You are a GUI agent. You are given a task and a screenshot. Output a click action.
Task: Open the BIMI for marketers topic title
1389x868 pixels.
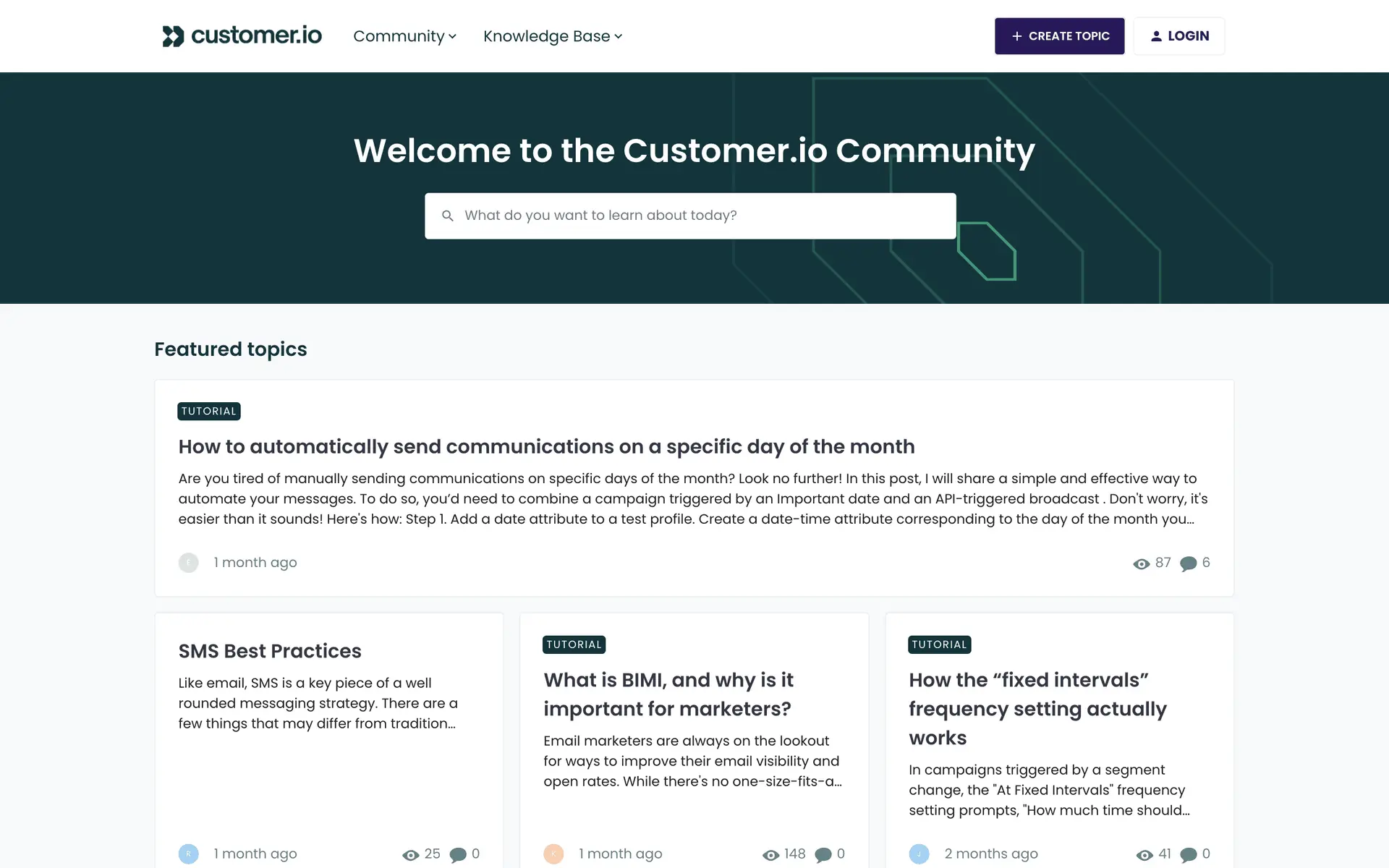click(668, 694)
